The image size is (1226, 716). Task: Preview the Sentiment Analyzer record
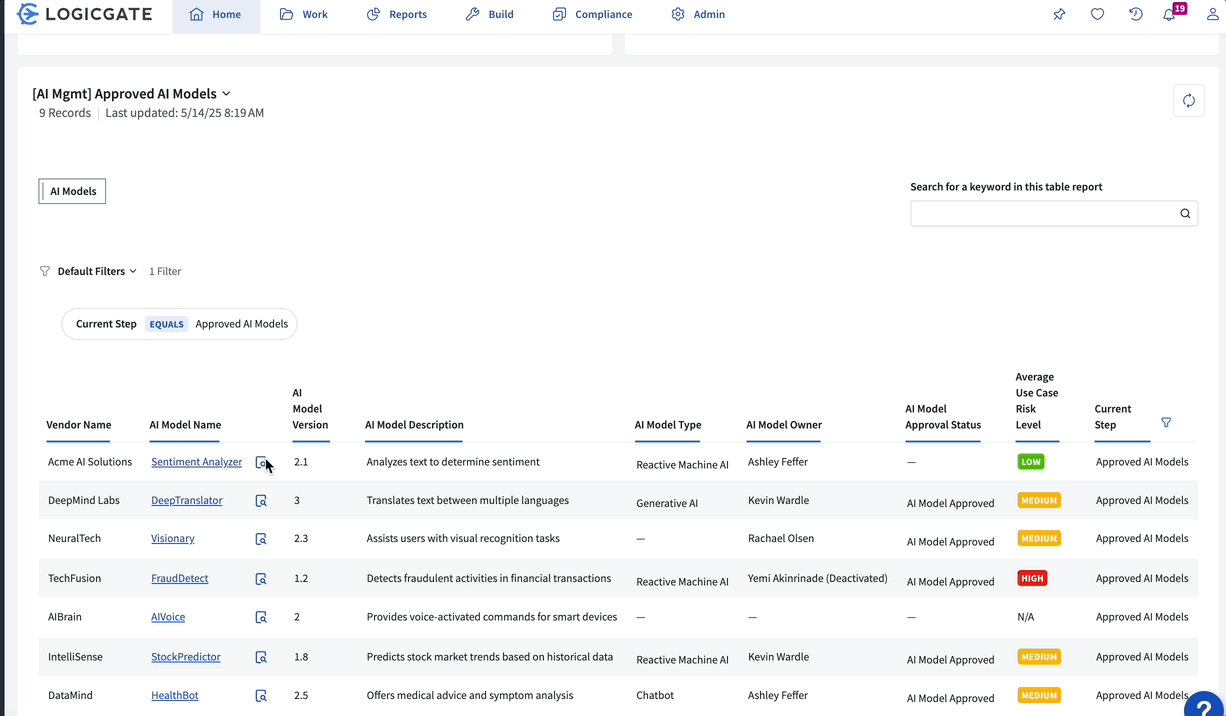pos(261,462)
